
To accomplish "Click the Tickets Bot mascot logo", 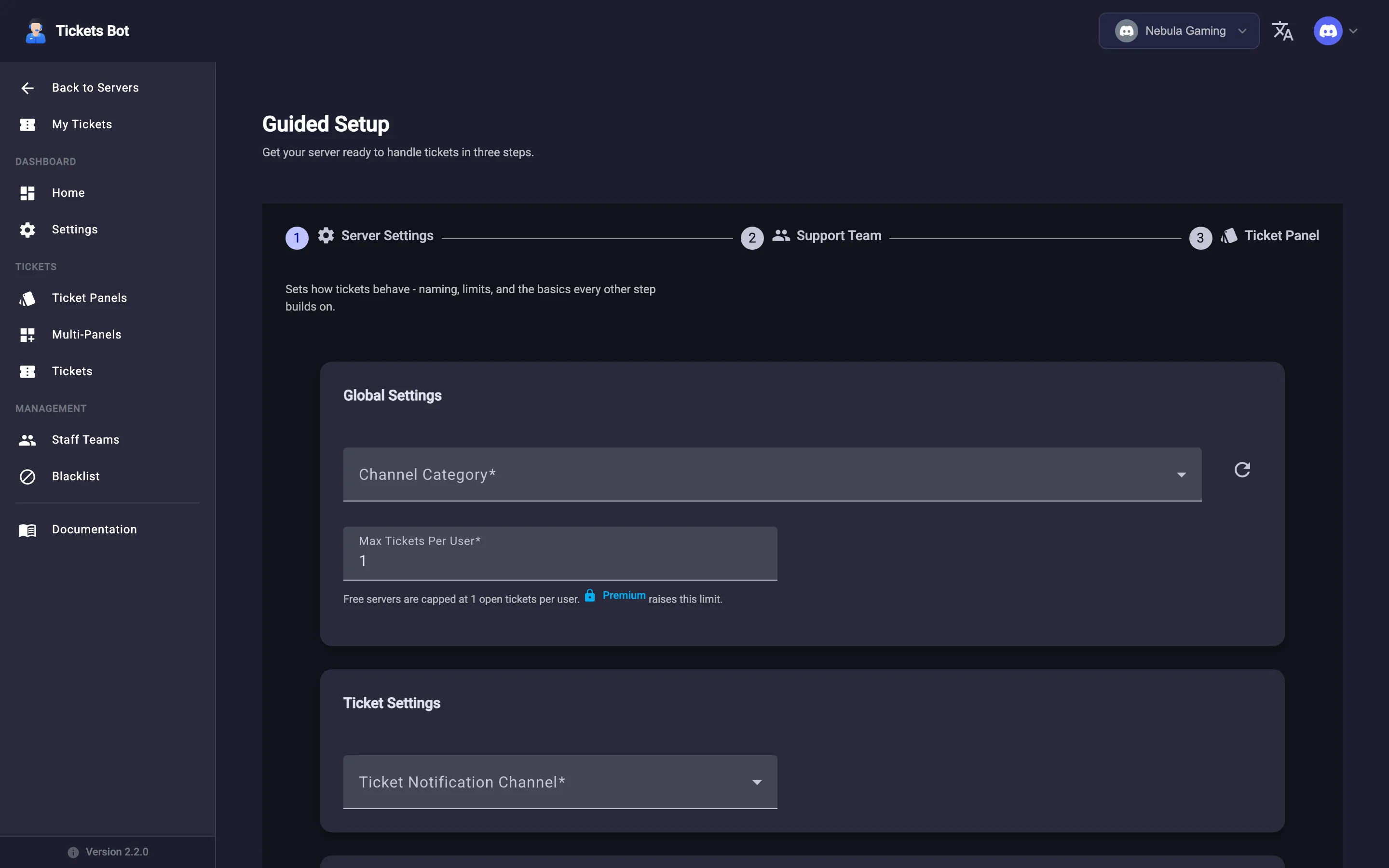I will tap(36, 31).
